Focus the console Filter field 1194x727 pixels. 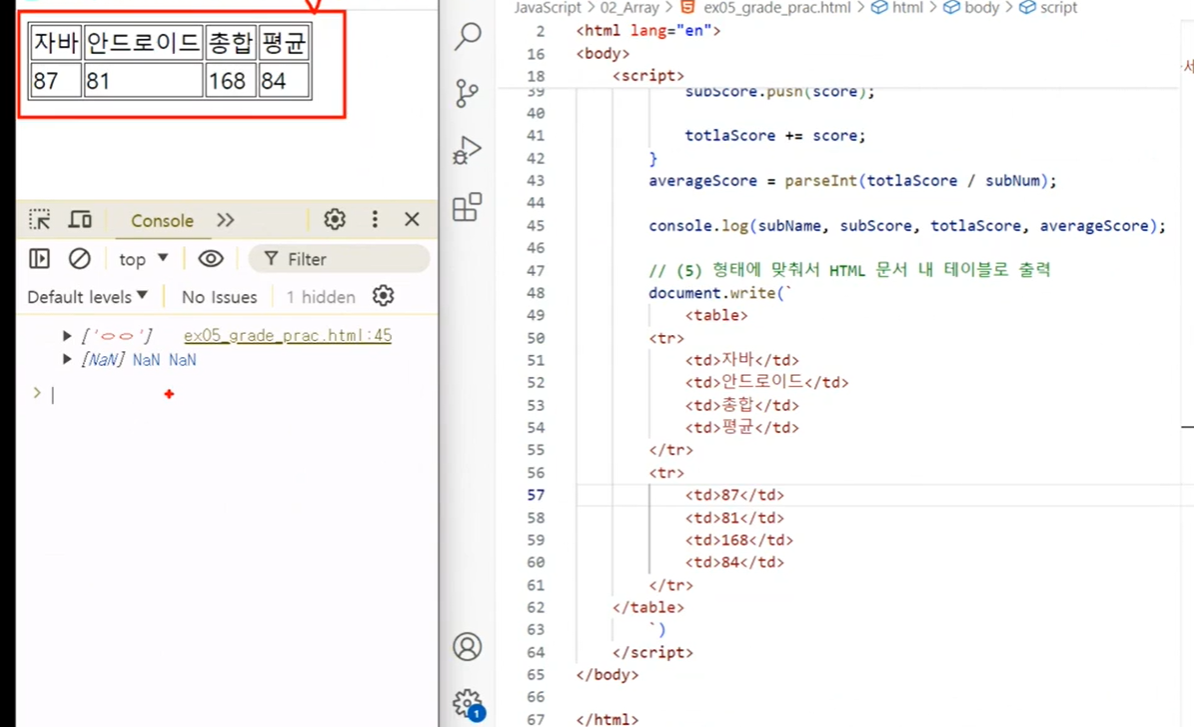340,259
